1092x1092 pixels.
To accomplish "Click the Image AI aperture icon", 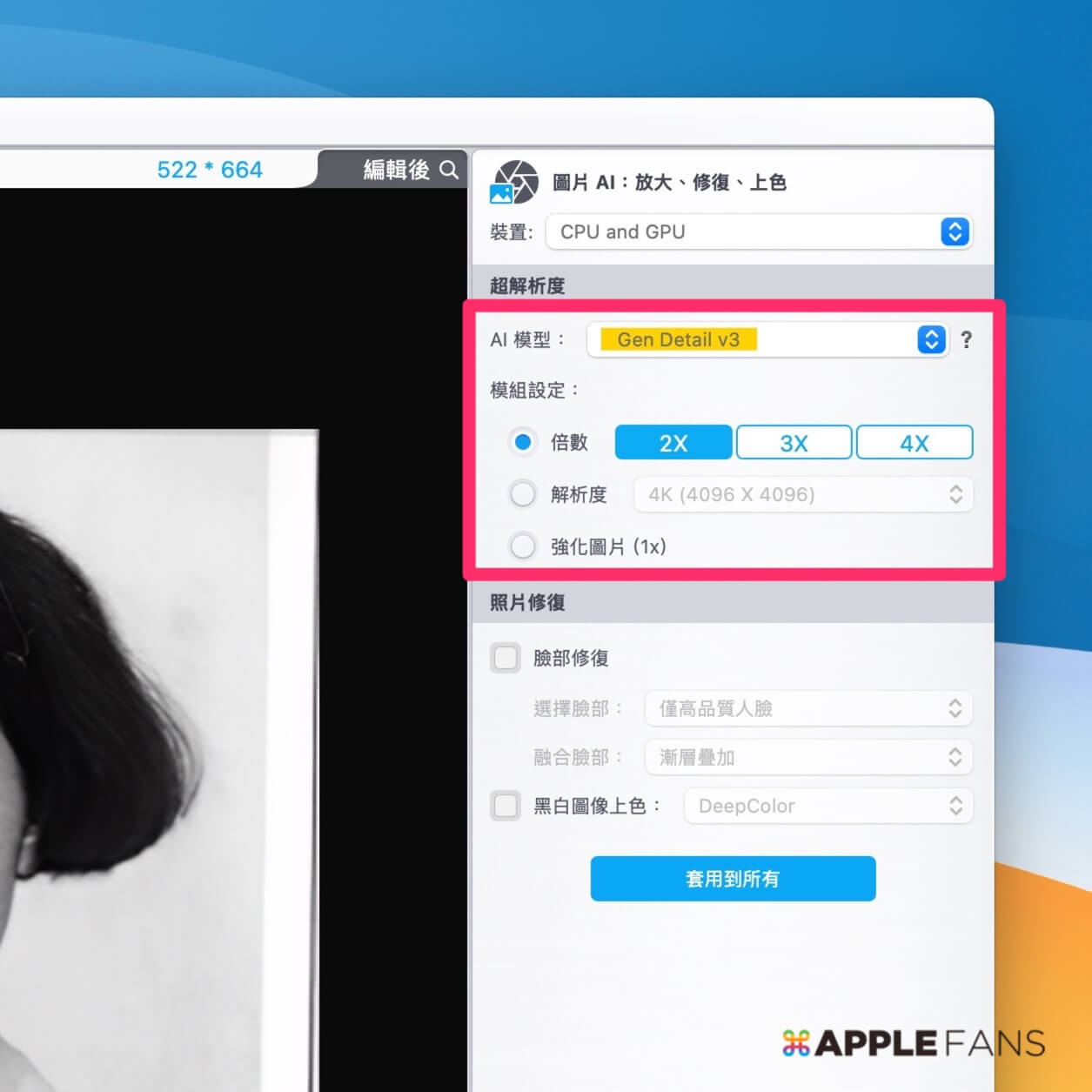I will (x=514, y=182).
